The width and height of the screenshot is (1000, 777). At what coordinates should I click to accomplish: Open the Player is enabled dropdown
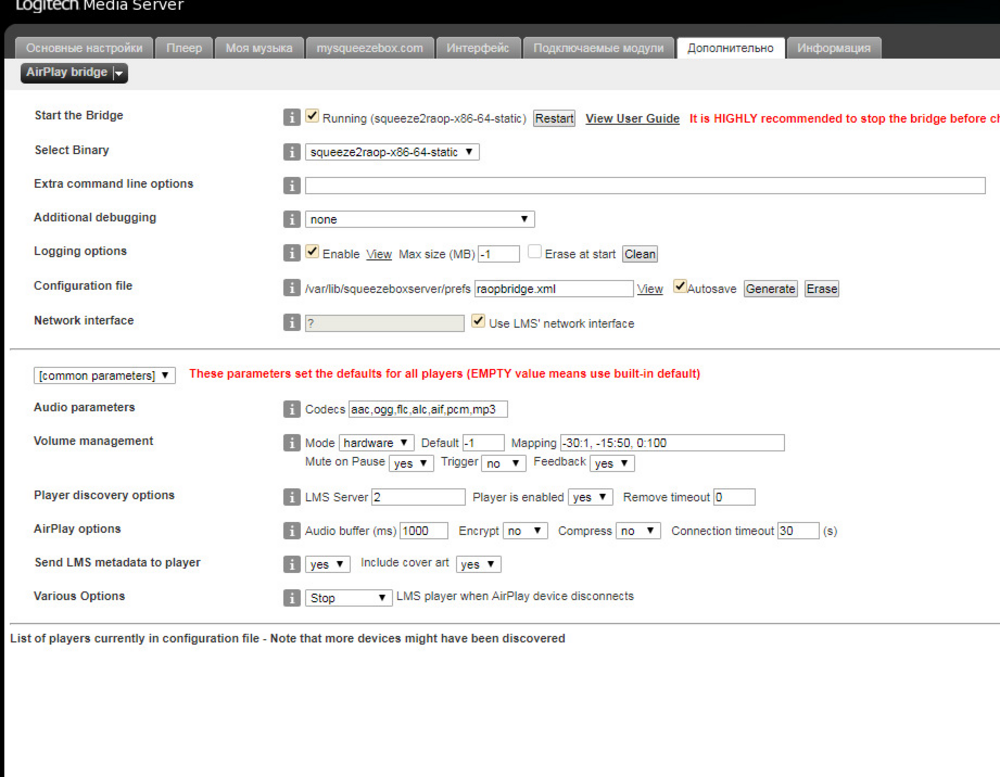590,497
